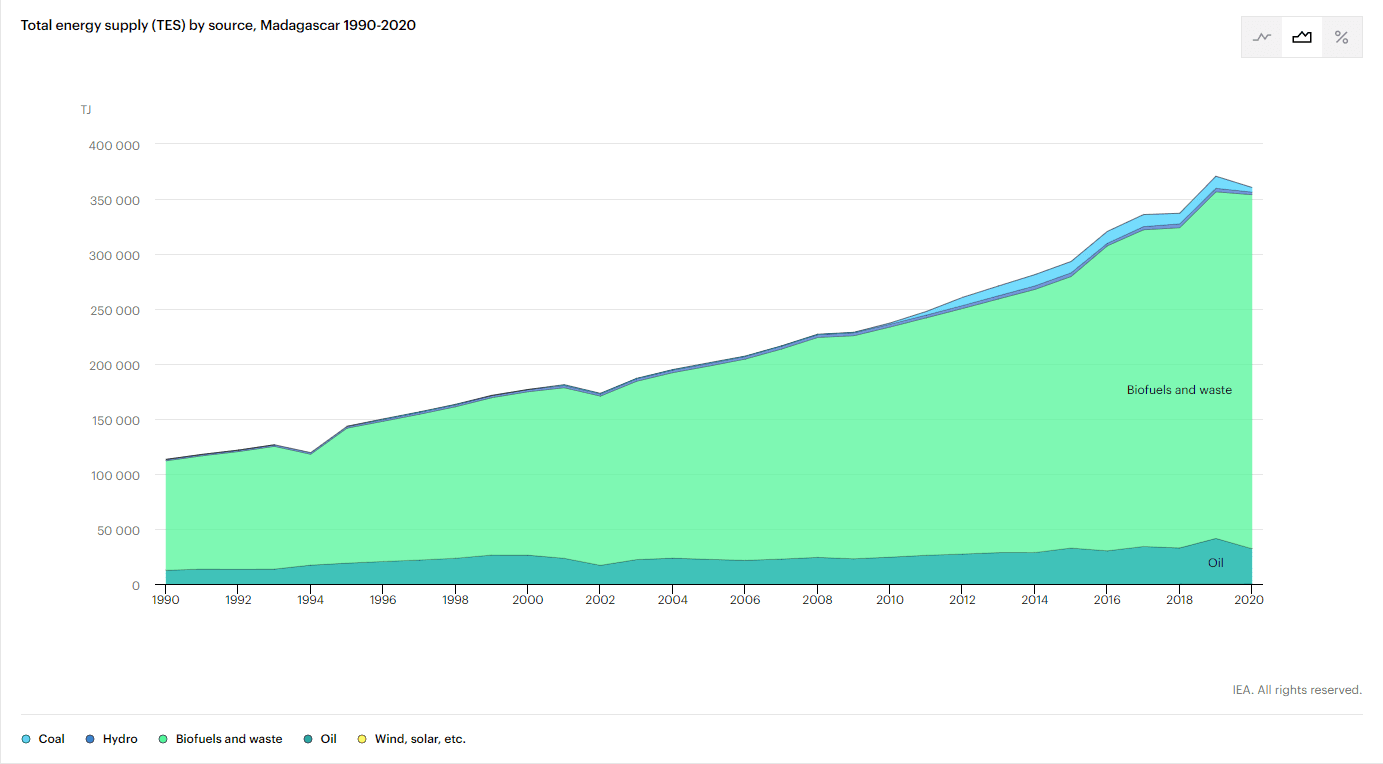
Task: Click the 400 000 y-axis label
Action: point(115,145)
